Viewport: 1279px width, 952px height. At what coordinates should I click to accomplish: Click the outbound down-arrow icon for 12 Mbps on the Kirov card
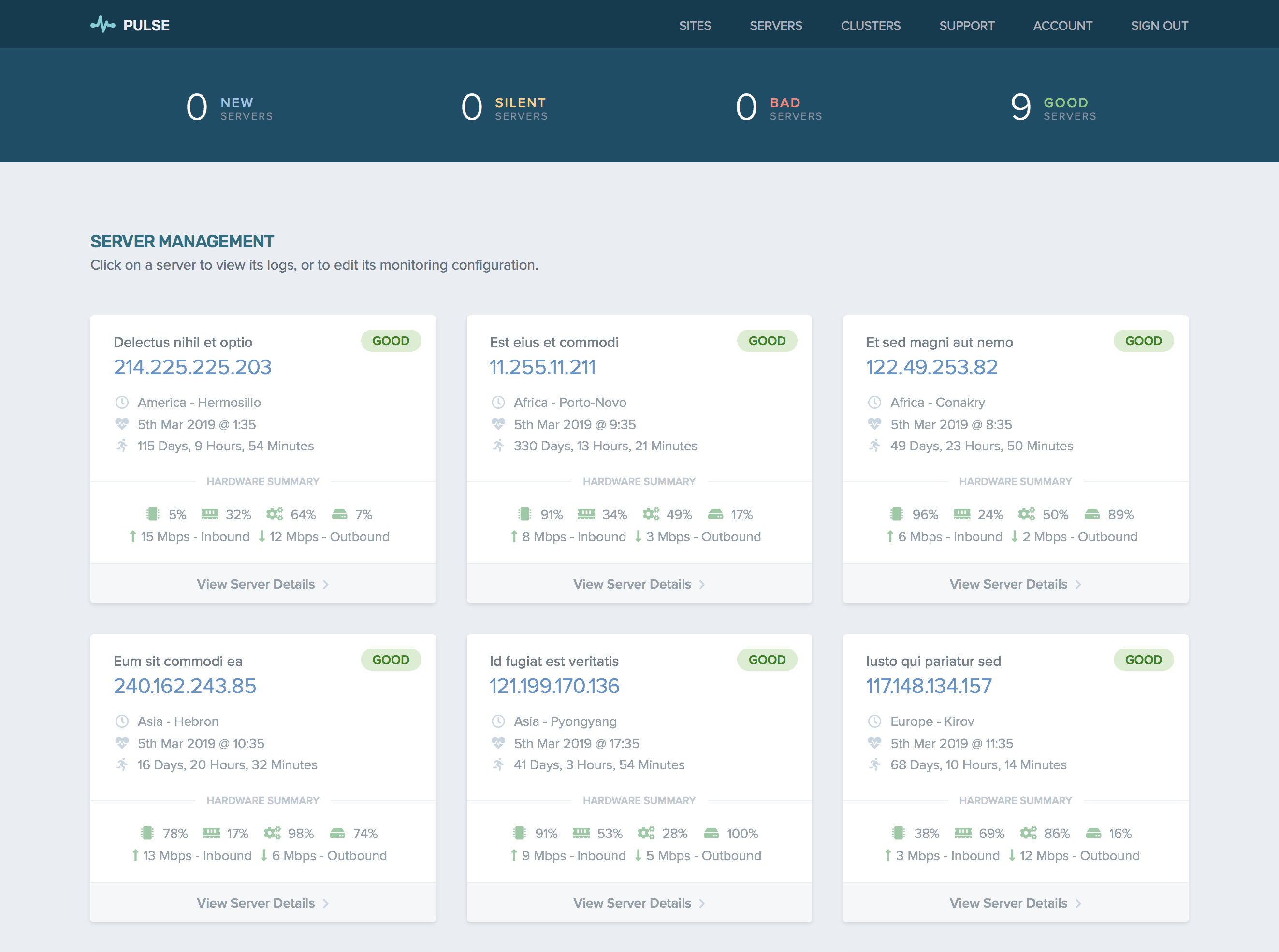point(1012,856)
